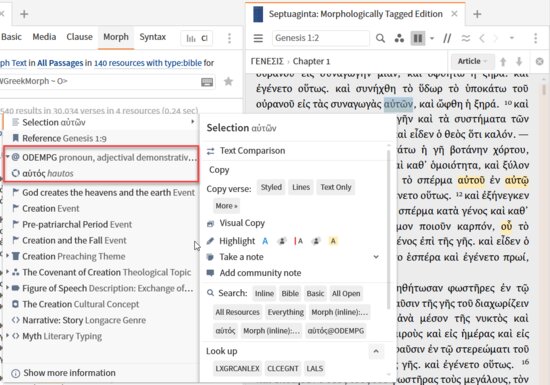Apply the blue A highlight style
550x385 pixels.
point(265,241)
